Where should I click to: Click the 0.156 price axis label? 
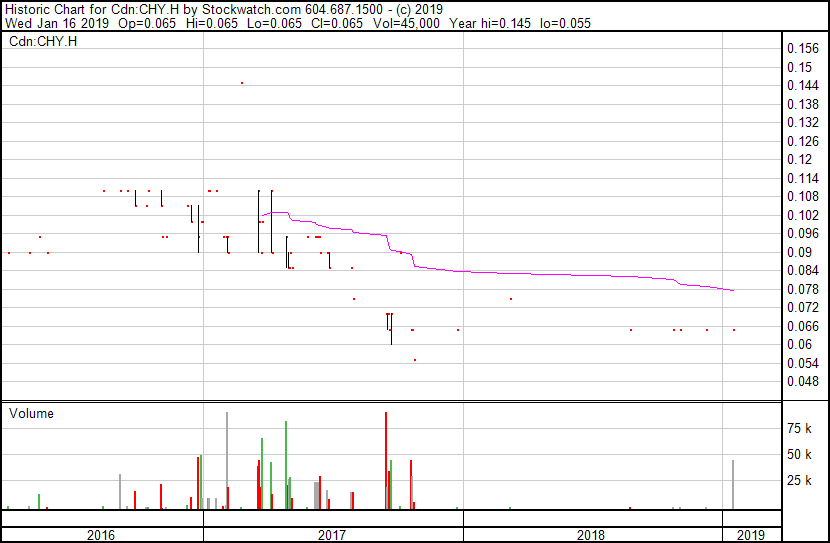click(803, 48)
